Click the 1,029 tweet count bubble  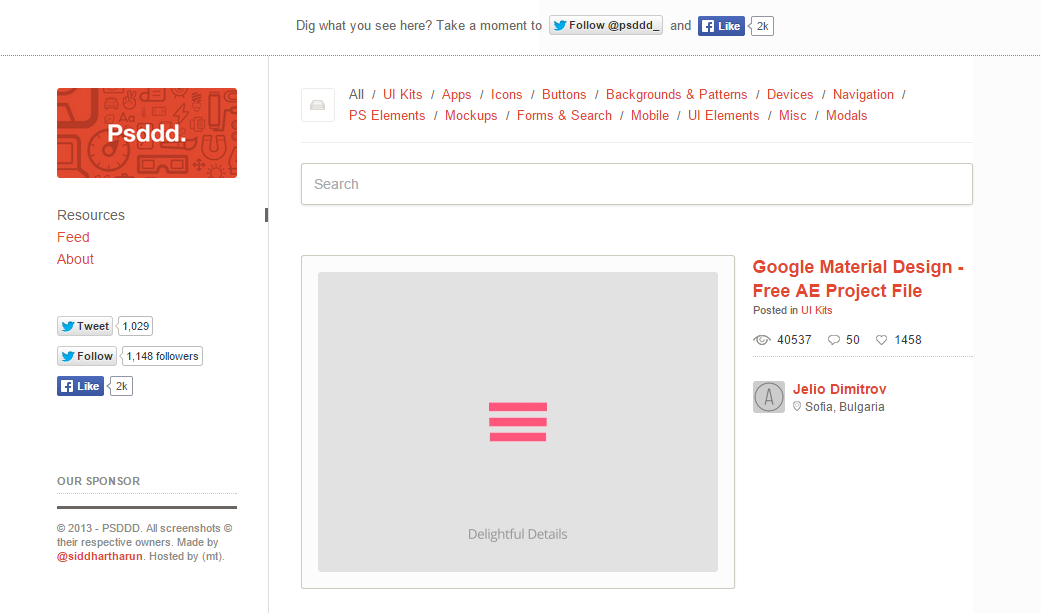coord(135,326)
